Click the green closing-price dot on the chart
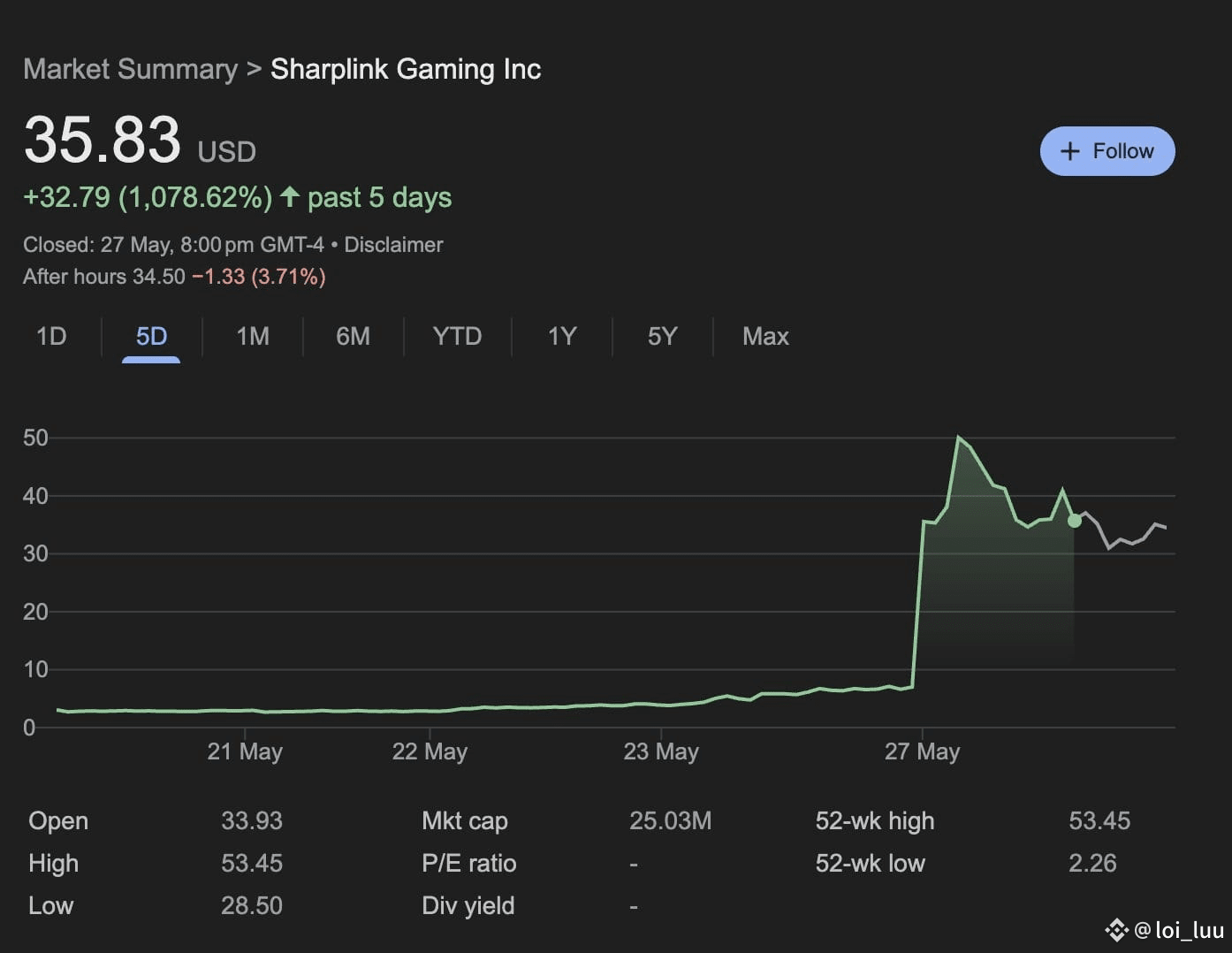1232x953 pixels. point(1075,521)
